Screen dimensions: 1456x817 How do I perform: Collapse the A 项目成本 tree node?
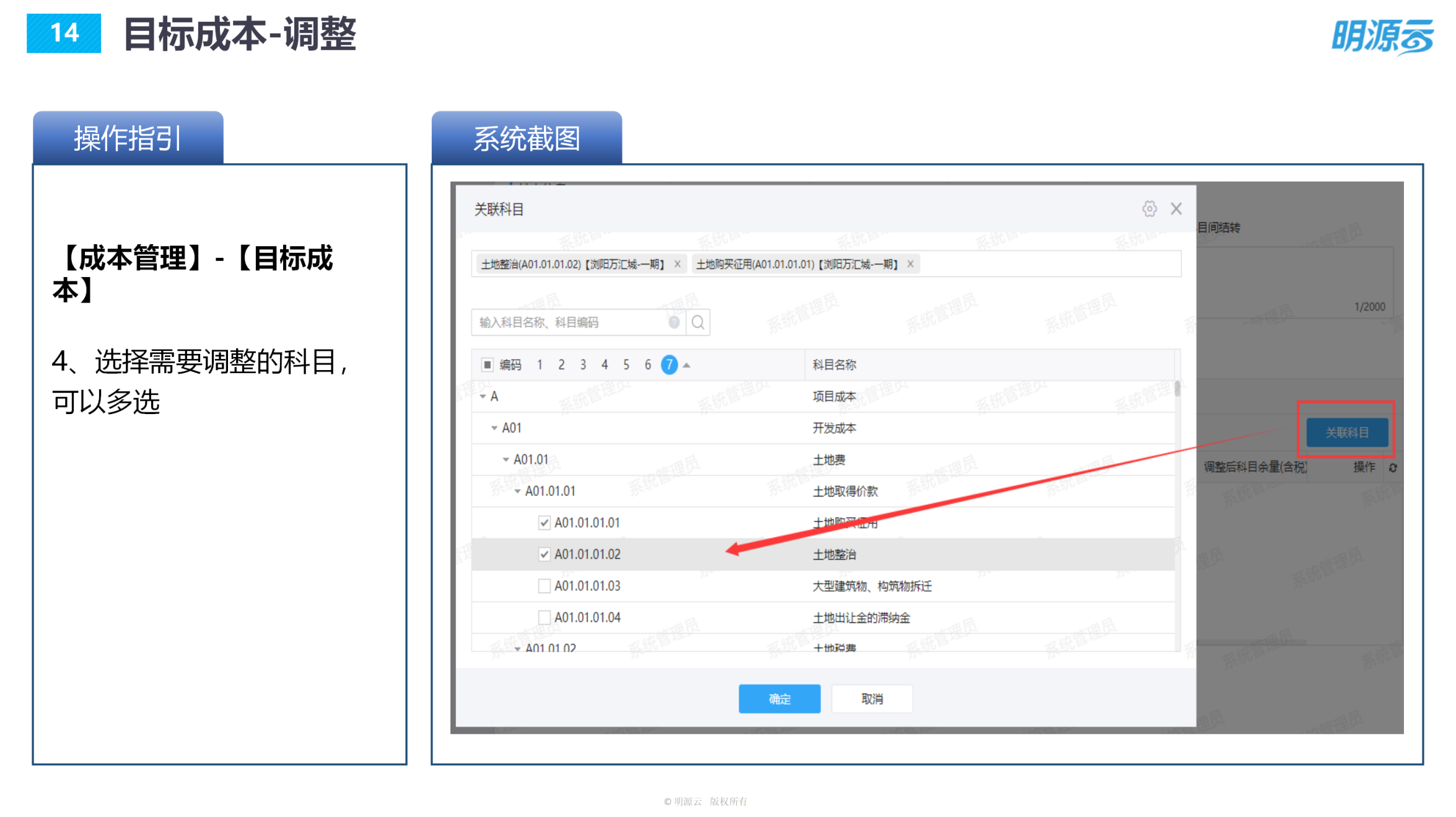(x=482, y=396)
